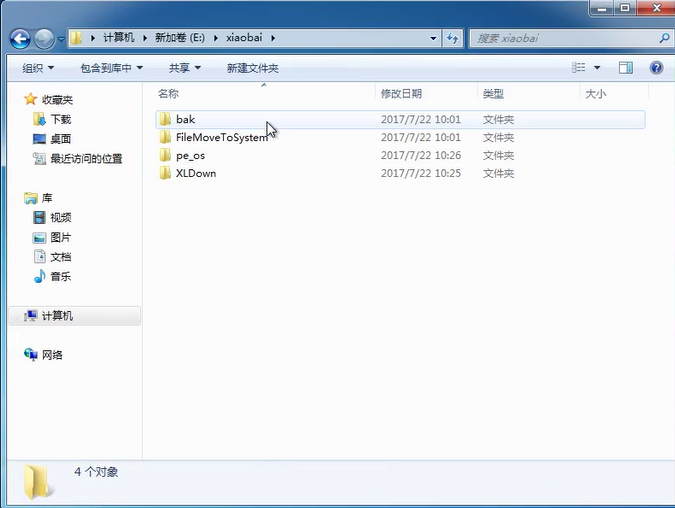The image size is (675, 508).
Task: Expand the 包含到库中 dropdown
Action: 111,68
